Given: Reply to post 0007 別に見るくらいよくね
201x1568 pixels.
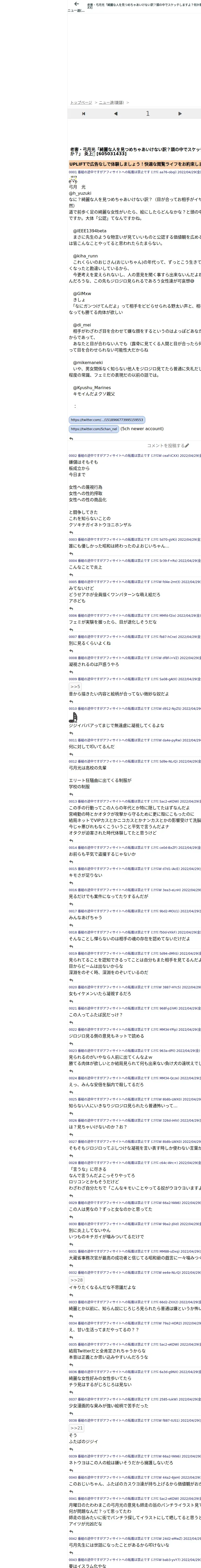Looking at the screenshot, I should (71, 651).
